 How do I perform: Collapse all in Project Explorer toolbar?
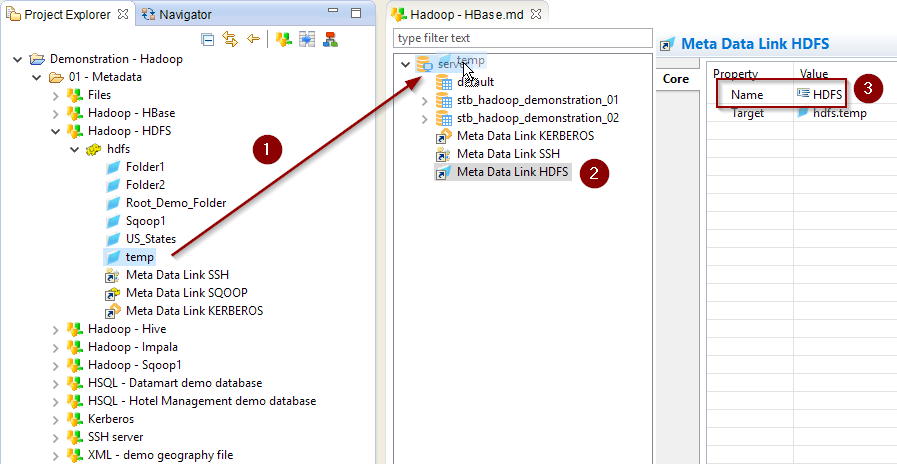(x=209, y=39)
